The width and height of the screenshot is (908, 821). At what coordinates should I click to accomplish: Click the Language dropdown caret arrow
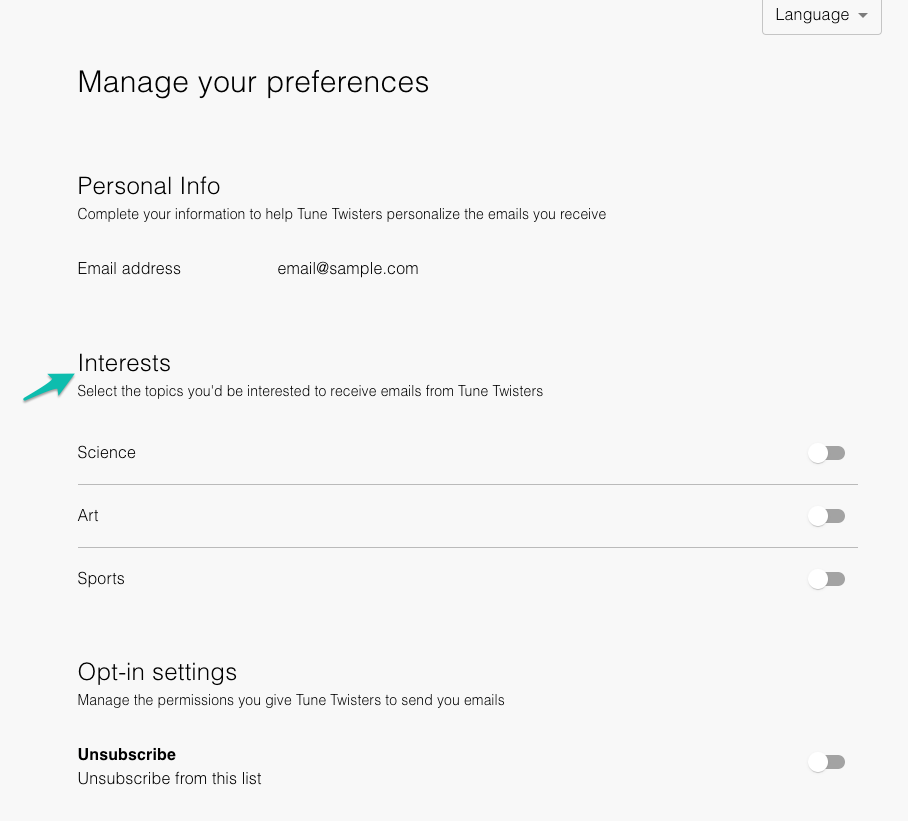pos(863,16)
